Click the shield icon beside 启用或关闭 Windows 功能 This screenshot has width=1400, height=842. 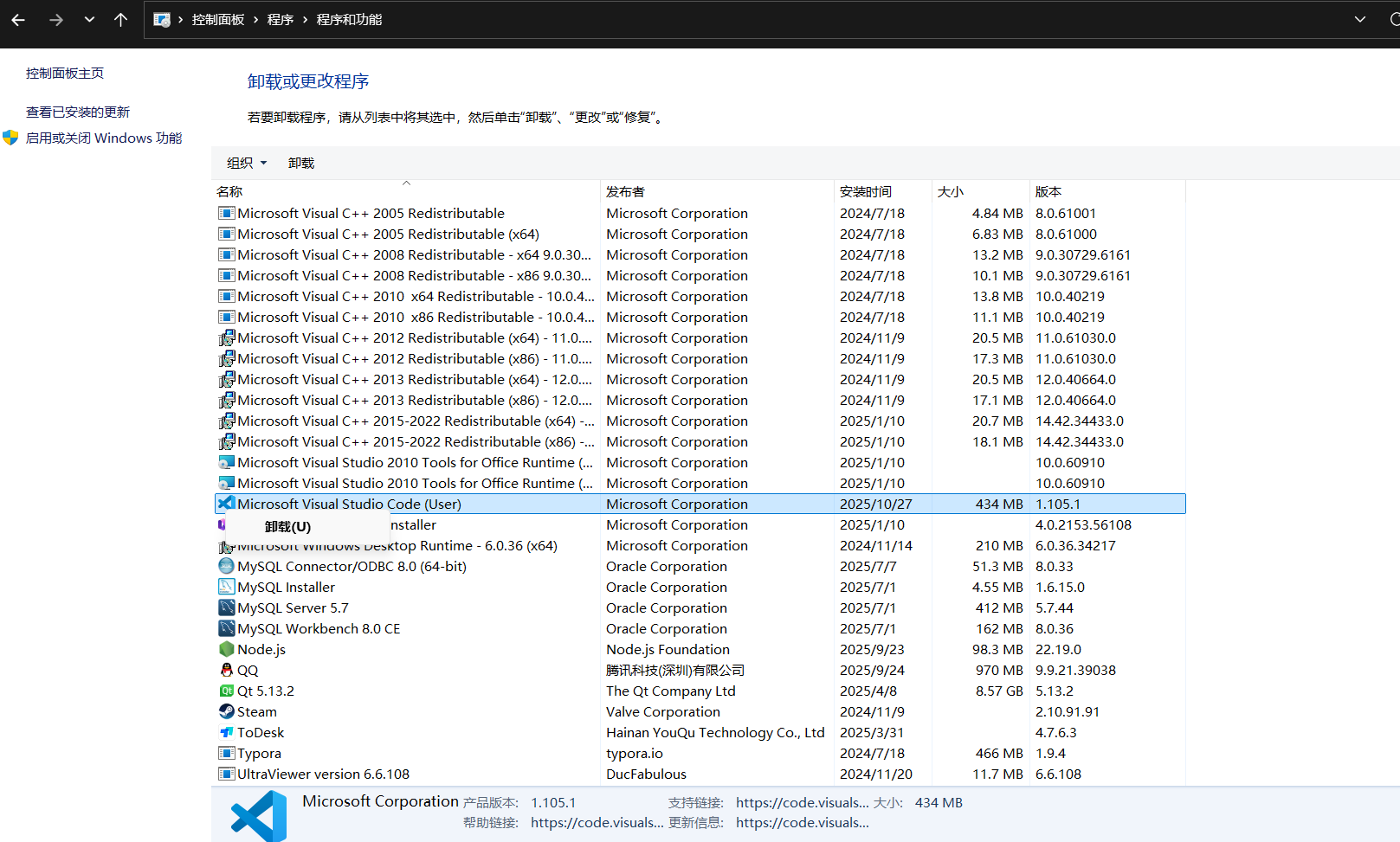tap(10, 138)
